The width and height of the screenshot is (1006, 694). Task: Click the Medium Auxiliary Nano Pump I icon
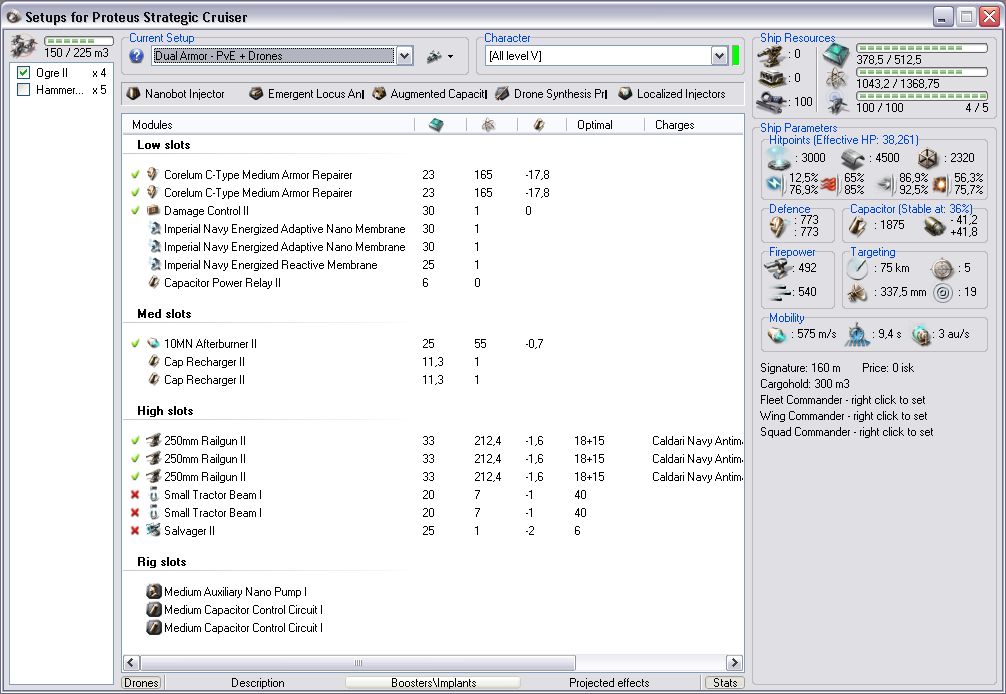[x=154, y=591]
